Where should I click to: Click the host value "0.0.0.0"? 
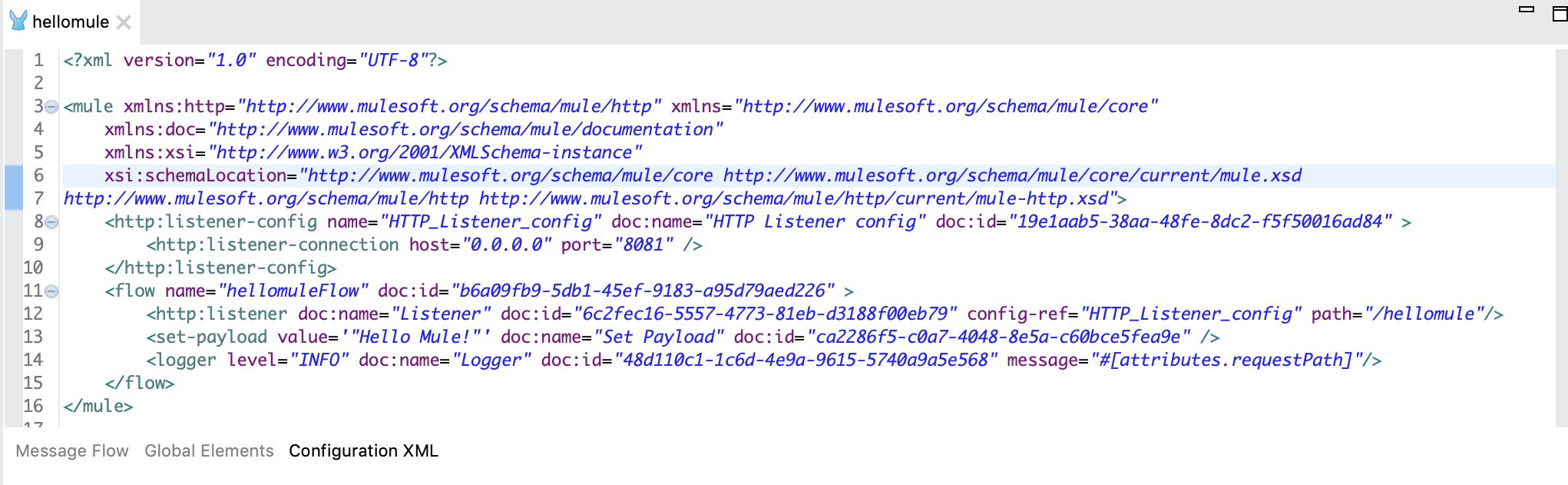[507, 245]
